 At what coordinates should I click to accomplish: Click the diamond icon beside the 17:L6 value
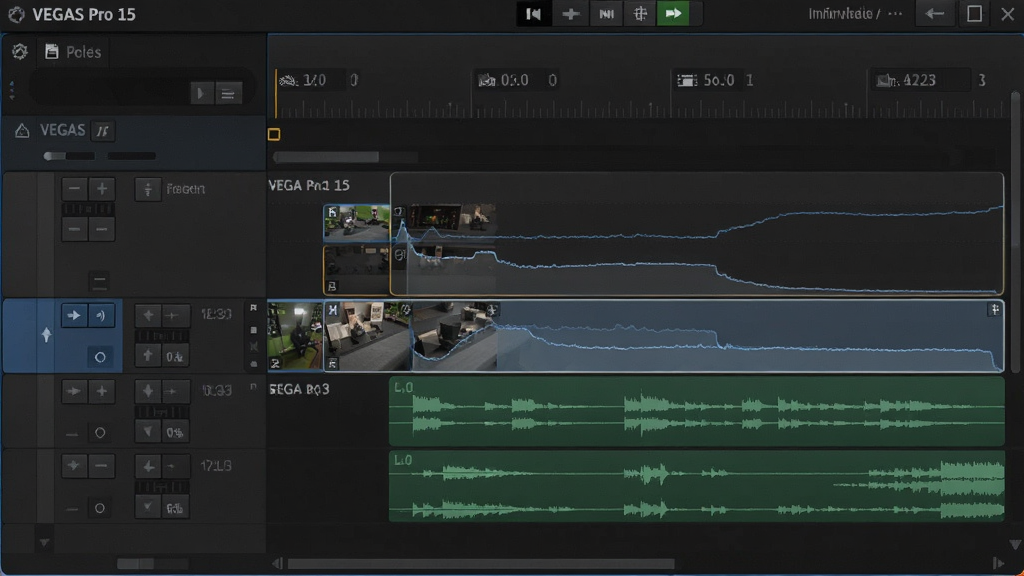pos(148,466)
